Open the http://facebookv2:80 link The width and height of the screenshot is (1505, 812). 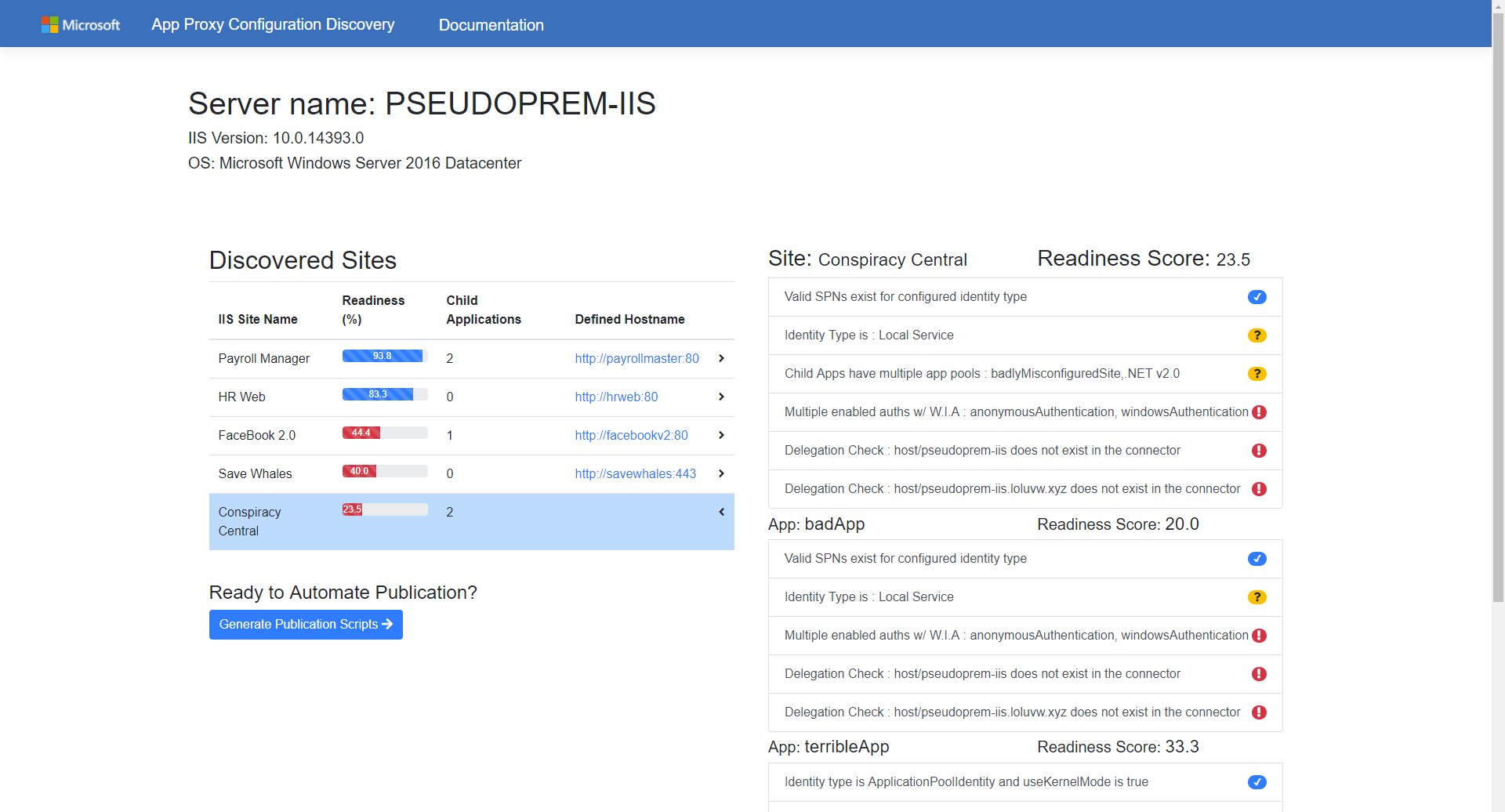coord(631,435)
